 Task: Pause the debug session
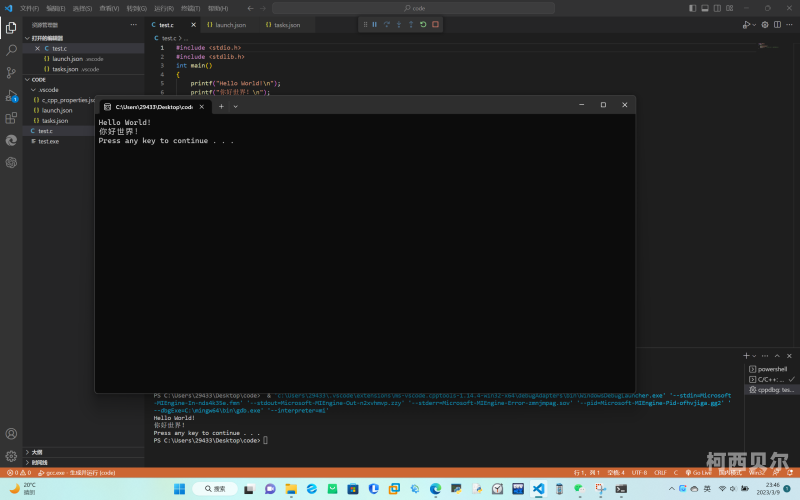pos(374,24)
